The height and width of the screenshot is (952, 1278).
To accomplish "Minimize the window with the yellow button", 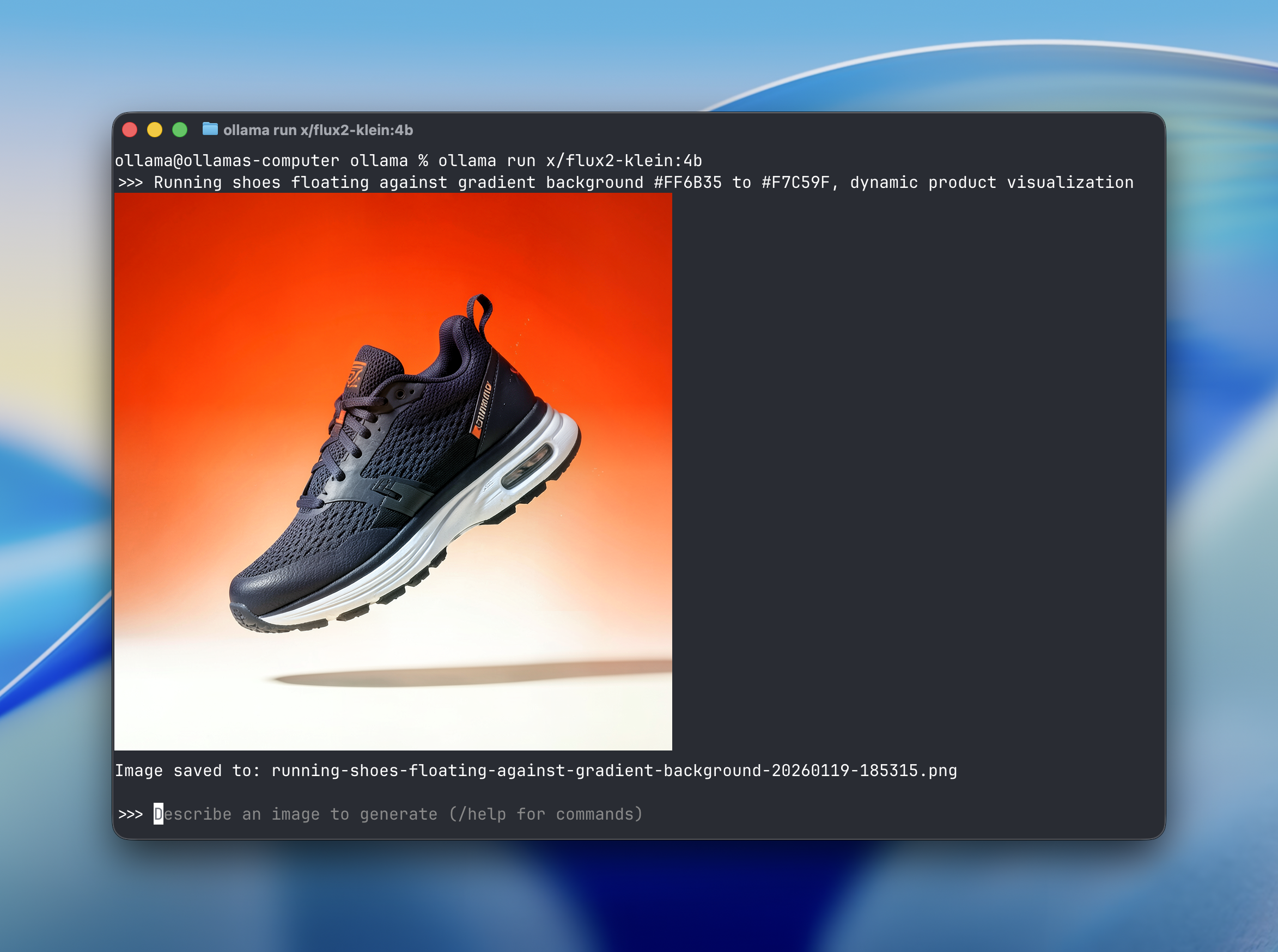I will point(155,130).
